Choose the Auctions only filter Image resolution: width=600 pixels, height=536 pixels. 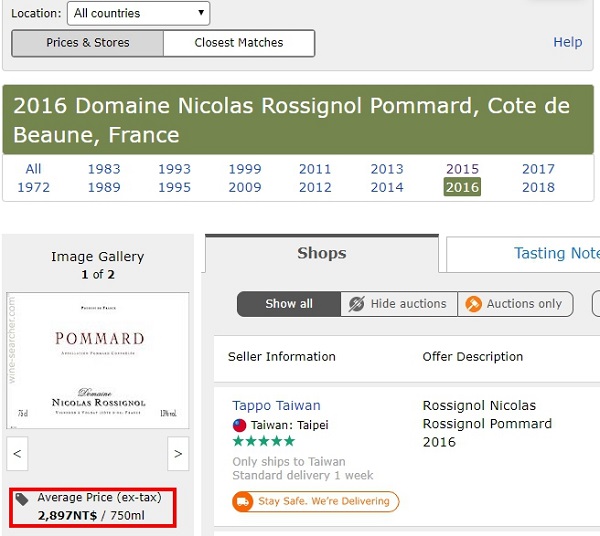(x=515, y=304)
